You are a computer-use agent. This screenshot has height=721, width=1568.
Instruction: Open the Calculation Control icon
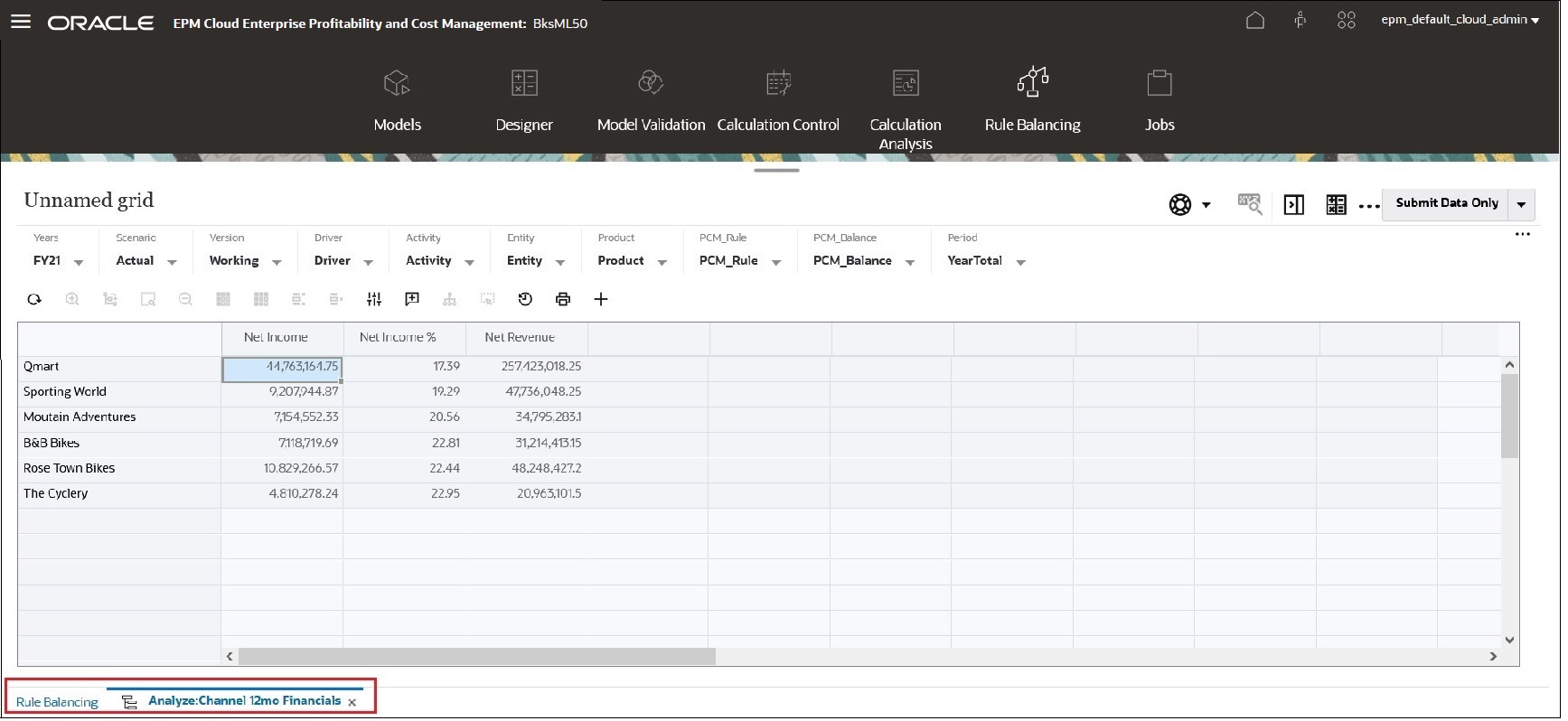[778, 83]
